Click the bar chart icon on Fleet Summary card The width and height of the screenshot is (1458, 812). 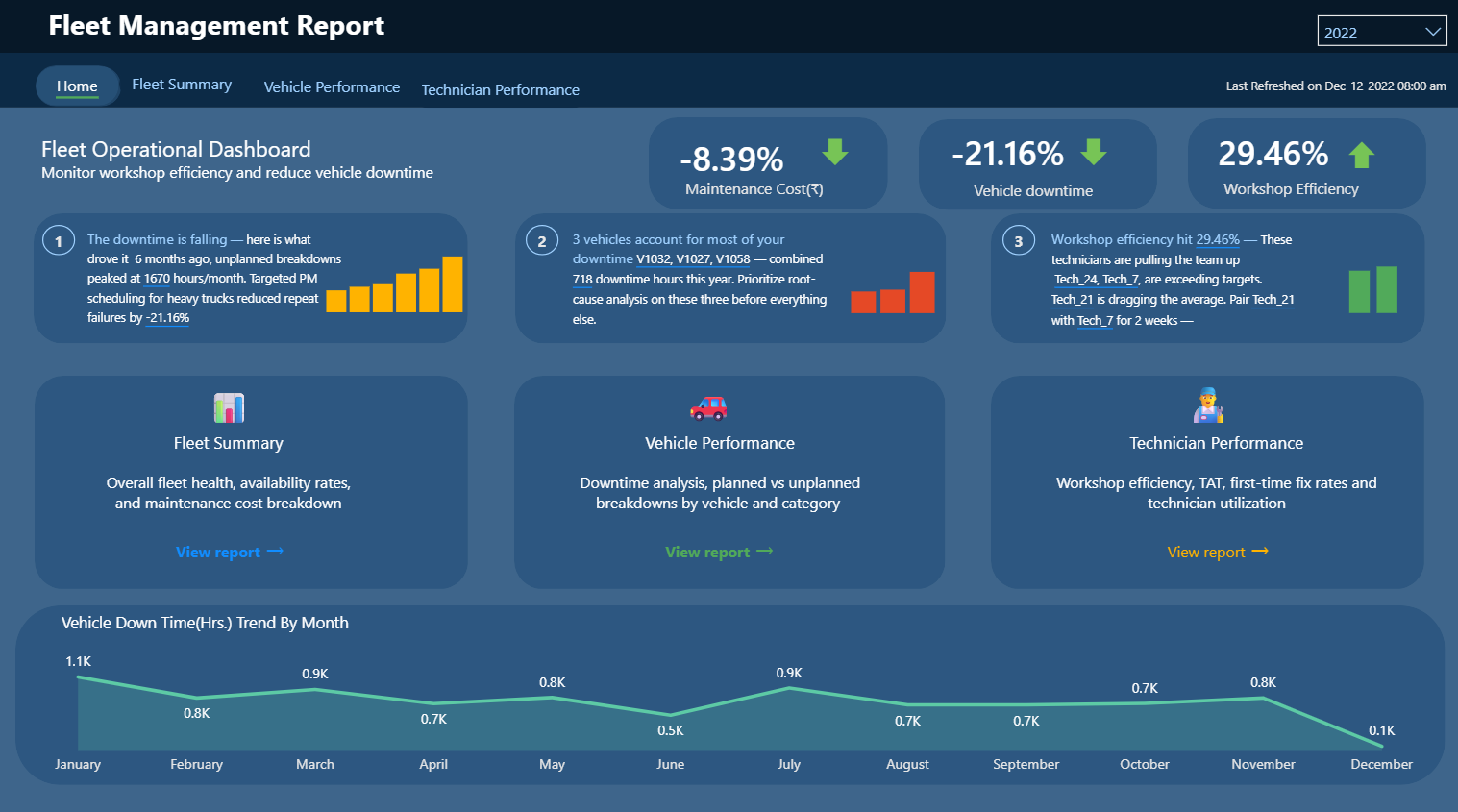231,407
